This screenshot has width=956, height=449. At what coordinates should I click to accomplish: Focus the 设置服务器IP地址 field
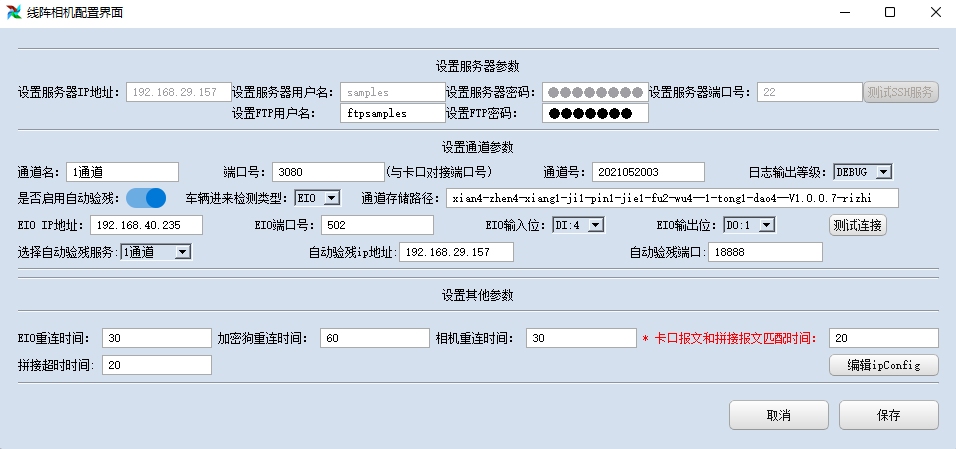tap(179, 92)
